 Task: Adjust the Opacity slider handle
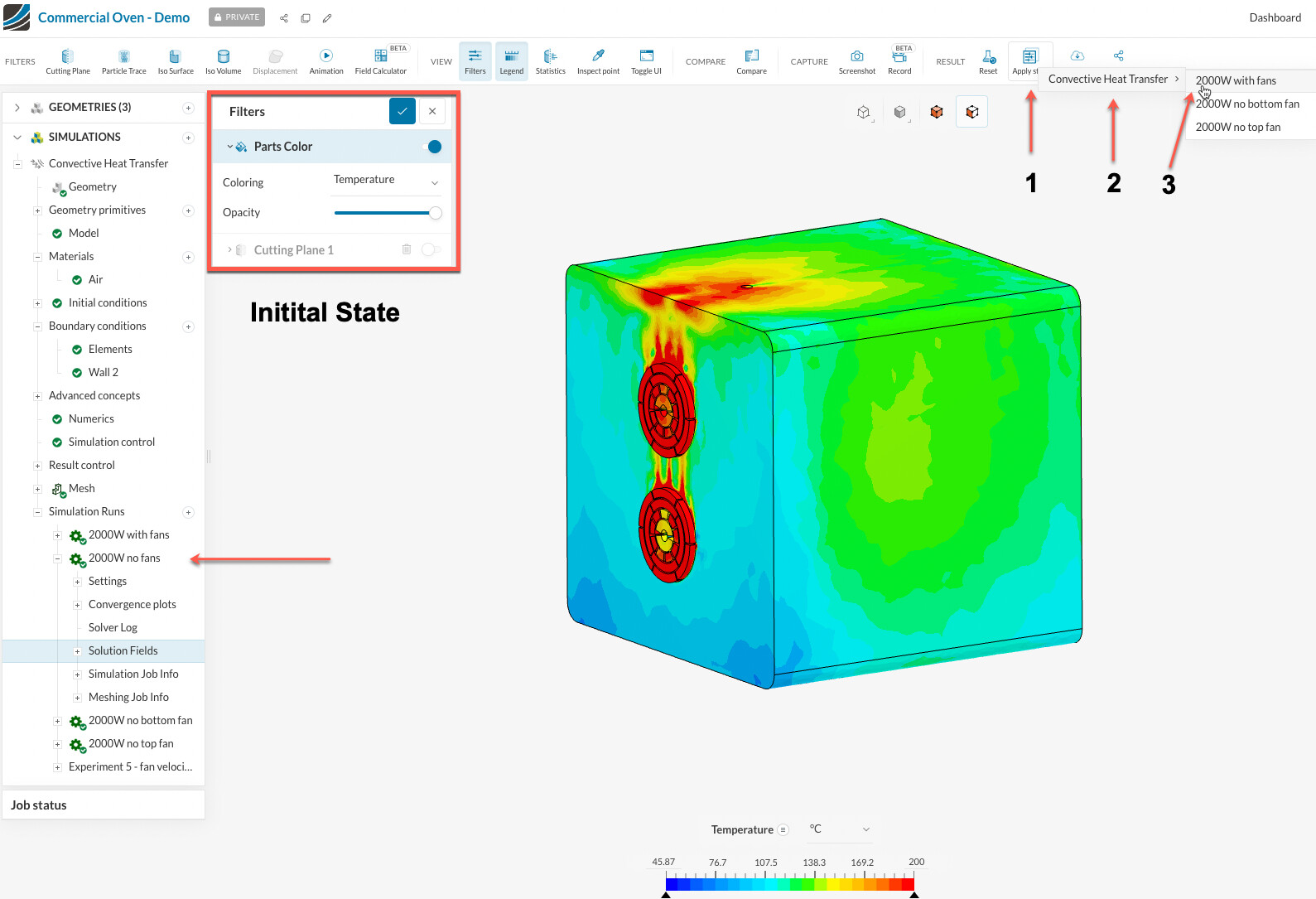coord(436,213)
